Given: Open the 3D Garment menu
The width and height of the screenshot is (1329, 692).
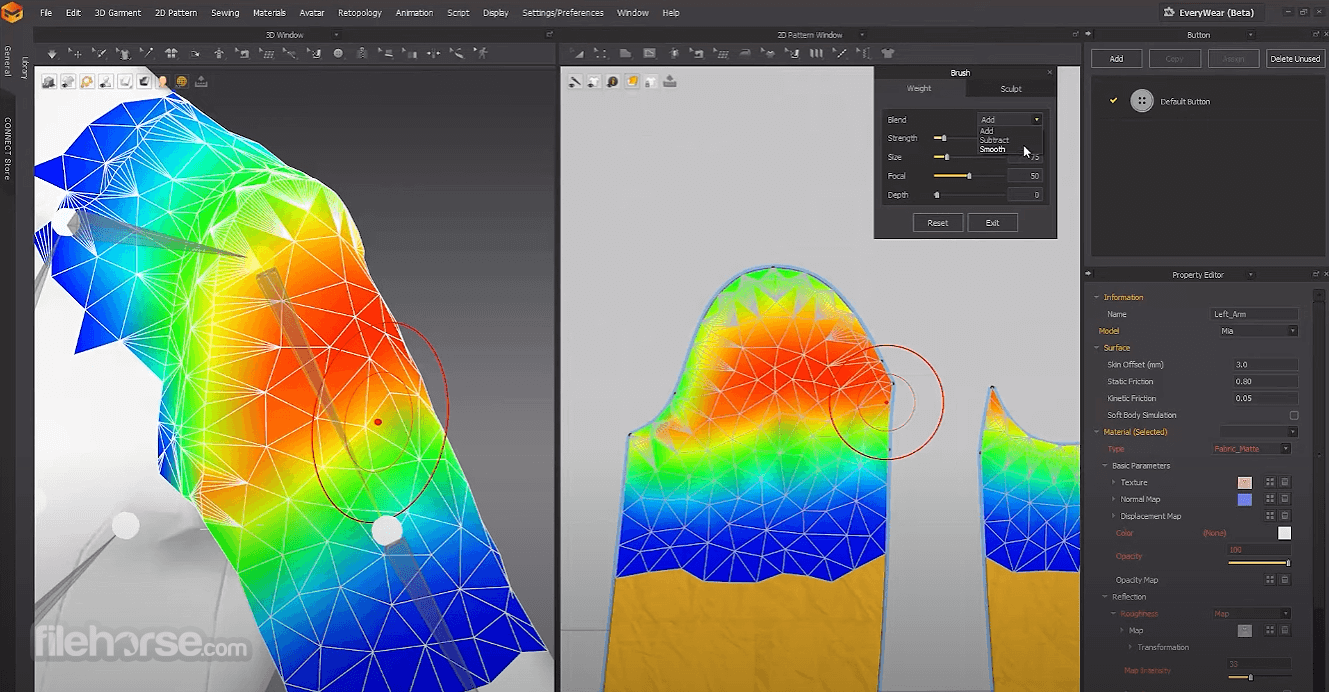Looking at the screenshot, I should 118,13.
